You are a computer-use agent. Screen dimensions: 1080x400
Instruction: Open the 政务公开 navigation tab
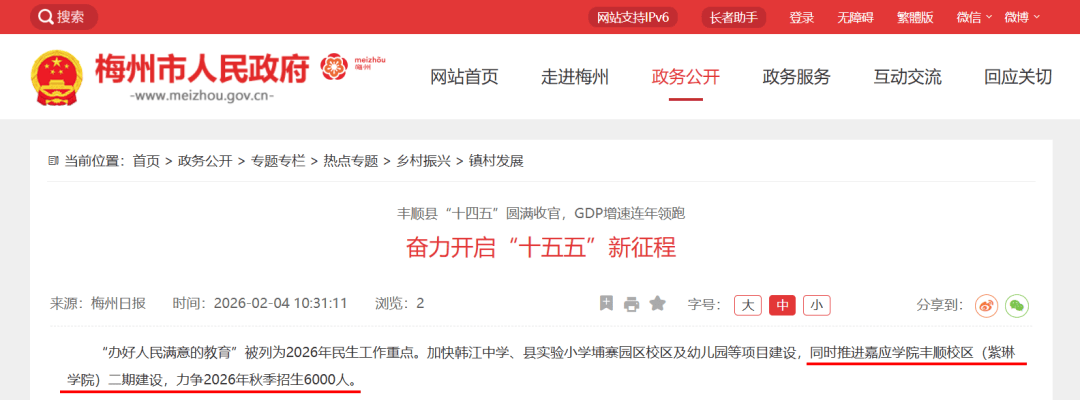pyautogui.click(x=685, y=77)
